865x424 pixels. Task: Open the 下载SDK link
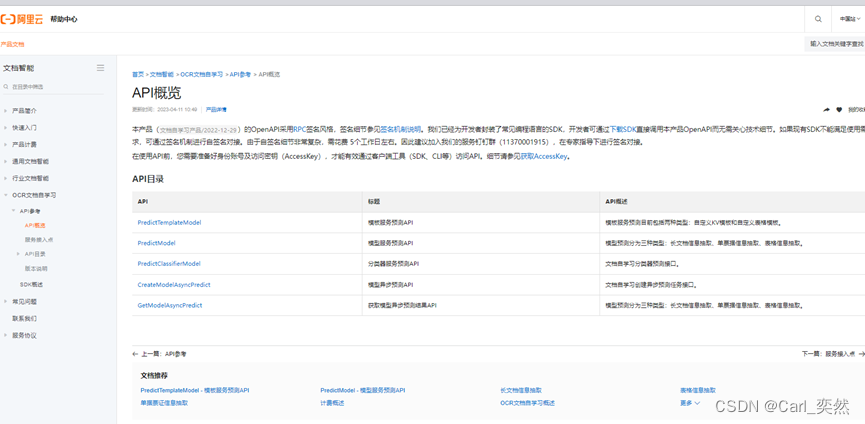coord(623,130)
